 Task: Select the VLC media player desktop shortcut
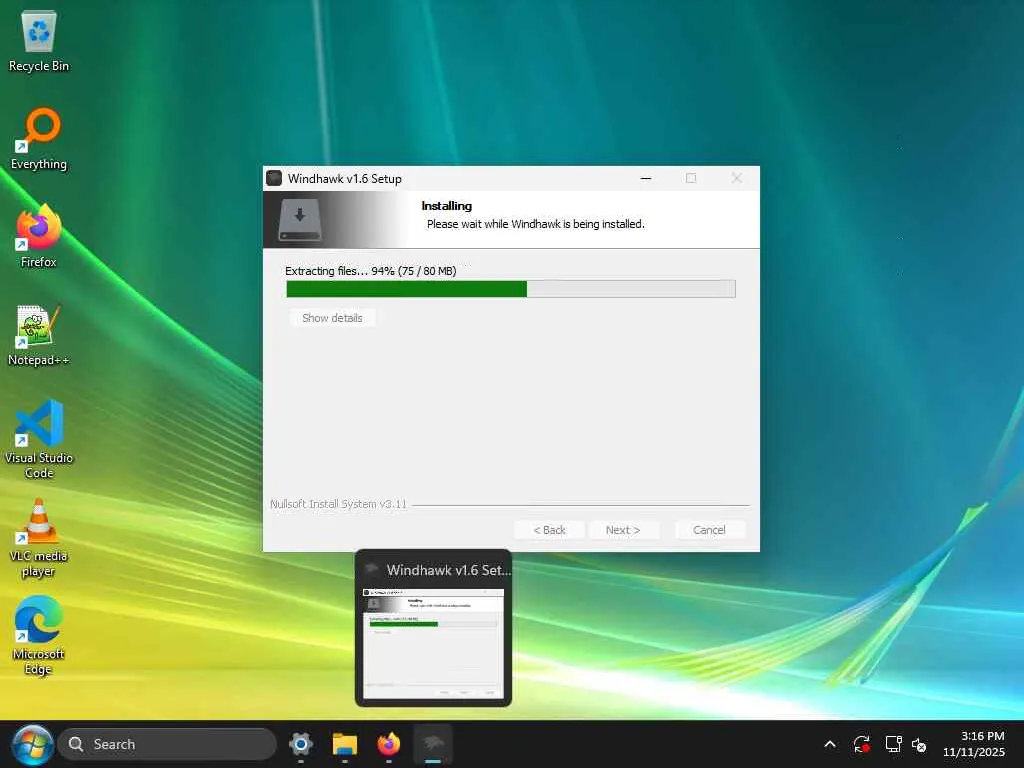tap(39, 538)
